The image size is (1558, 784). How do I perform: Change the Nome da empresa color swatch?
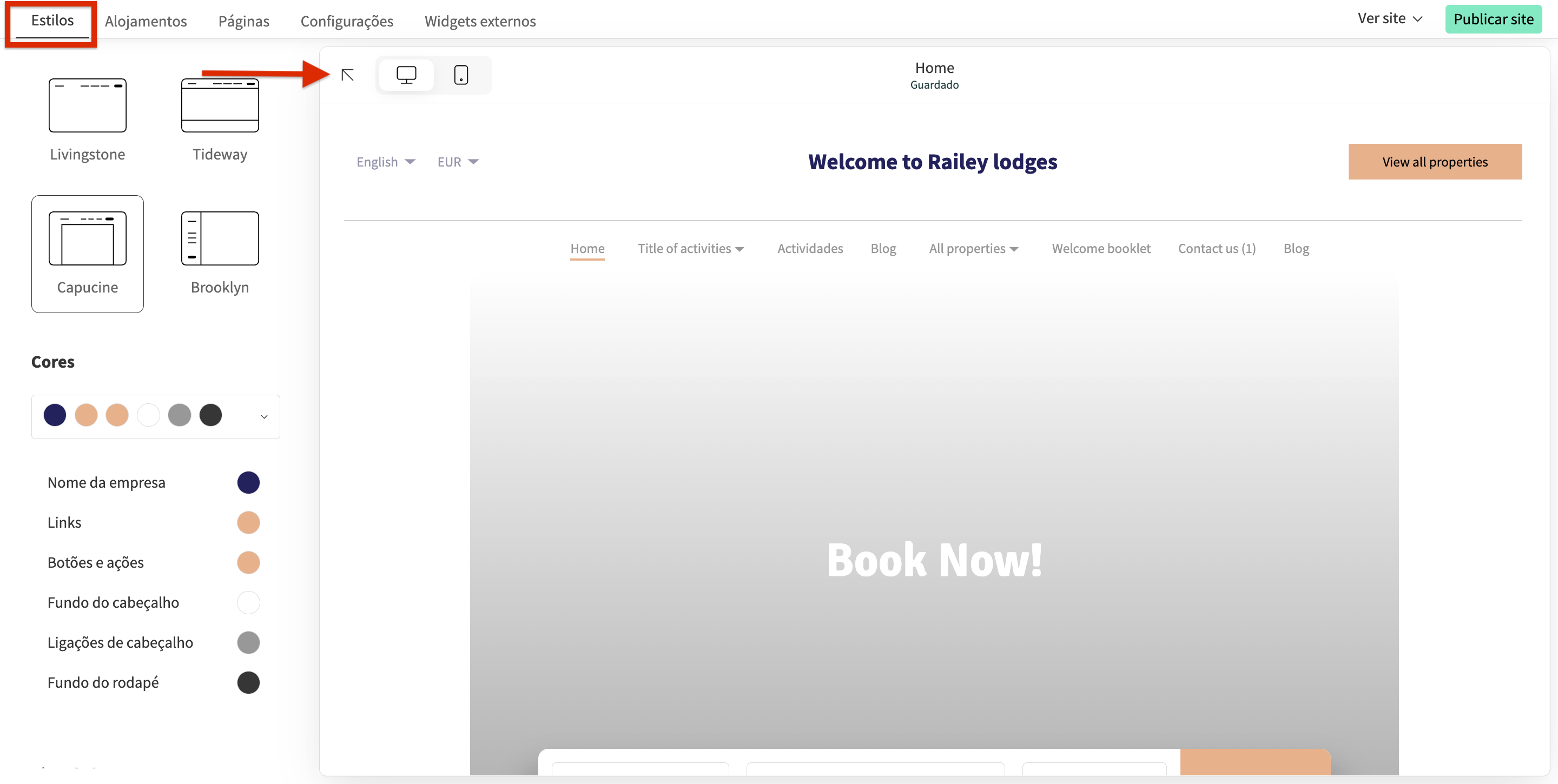[248, 482]
